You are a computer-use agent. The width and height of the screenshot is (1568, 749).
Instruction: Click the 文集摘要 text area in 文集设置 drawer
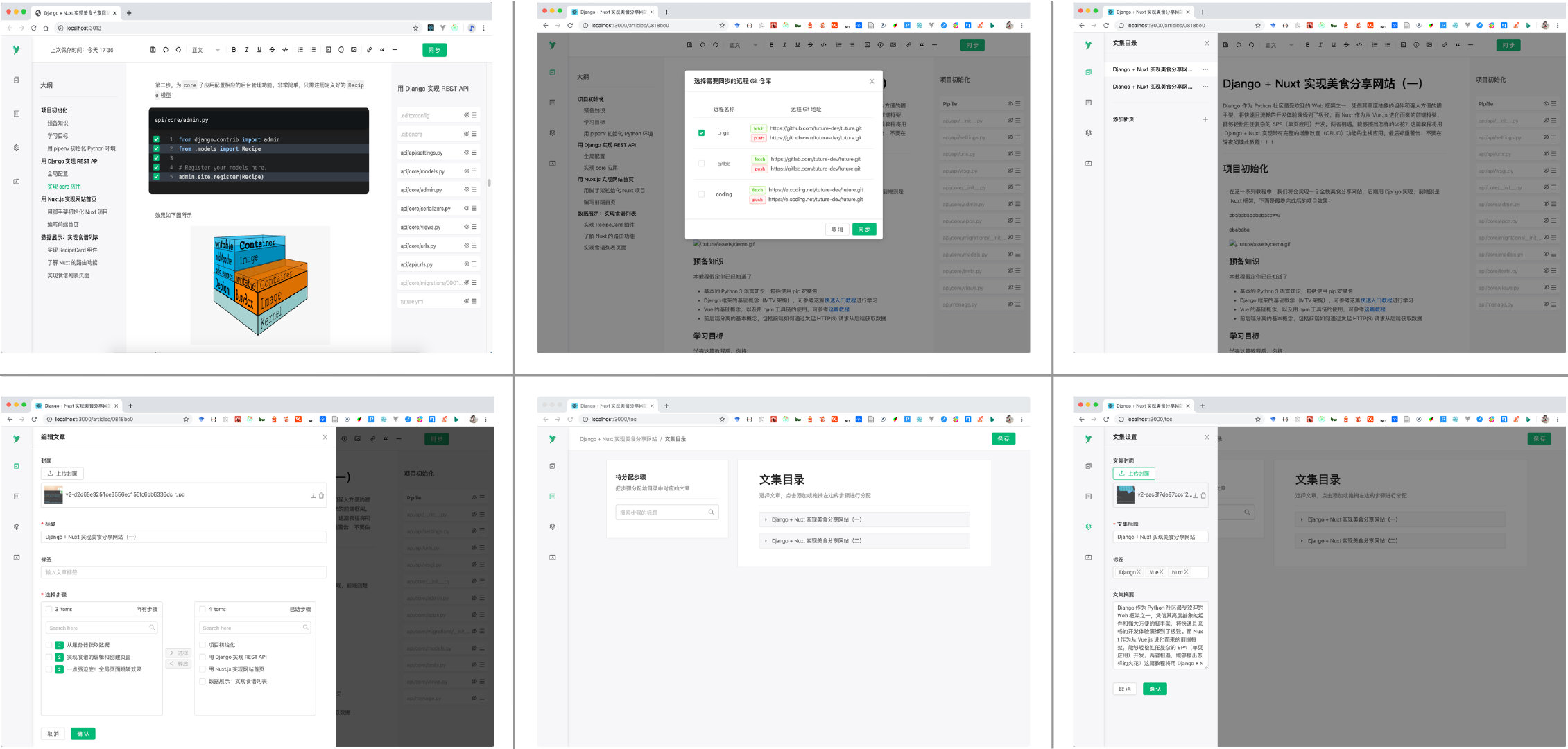(x=1161, y=635)
